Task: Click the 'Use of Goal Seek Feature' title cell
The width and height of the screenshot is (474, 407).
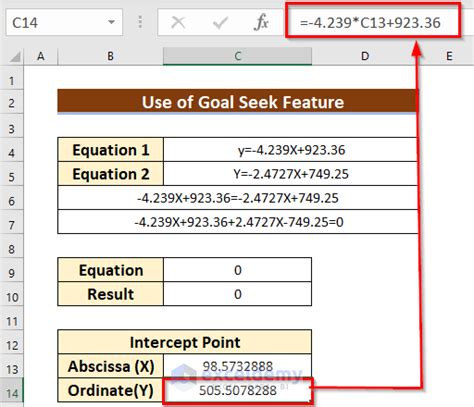Action: point(237,102)
